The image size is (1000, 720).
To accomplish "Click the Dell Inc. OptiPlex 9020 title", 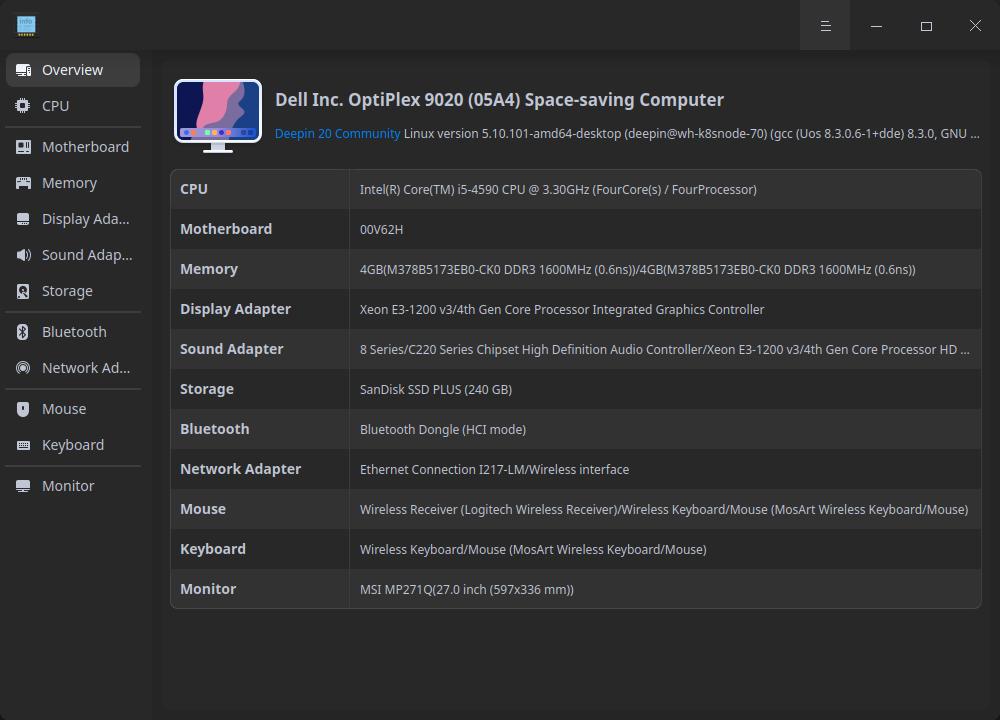I will click(499, 100).
